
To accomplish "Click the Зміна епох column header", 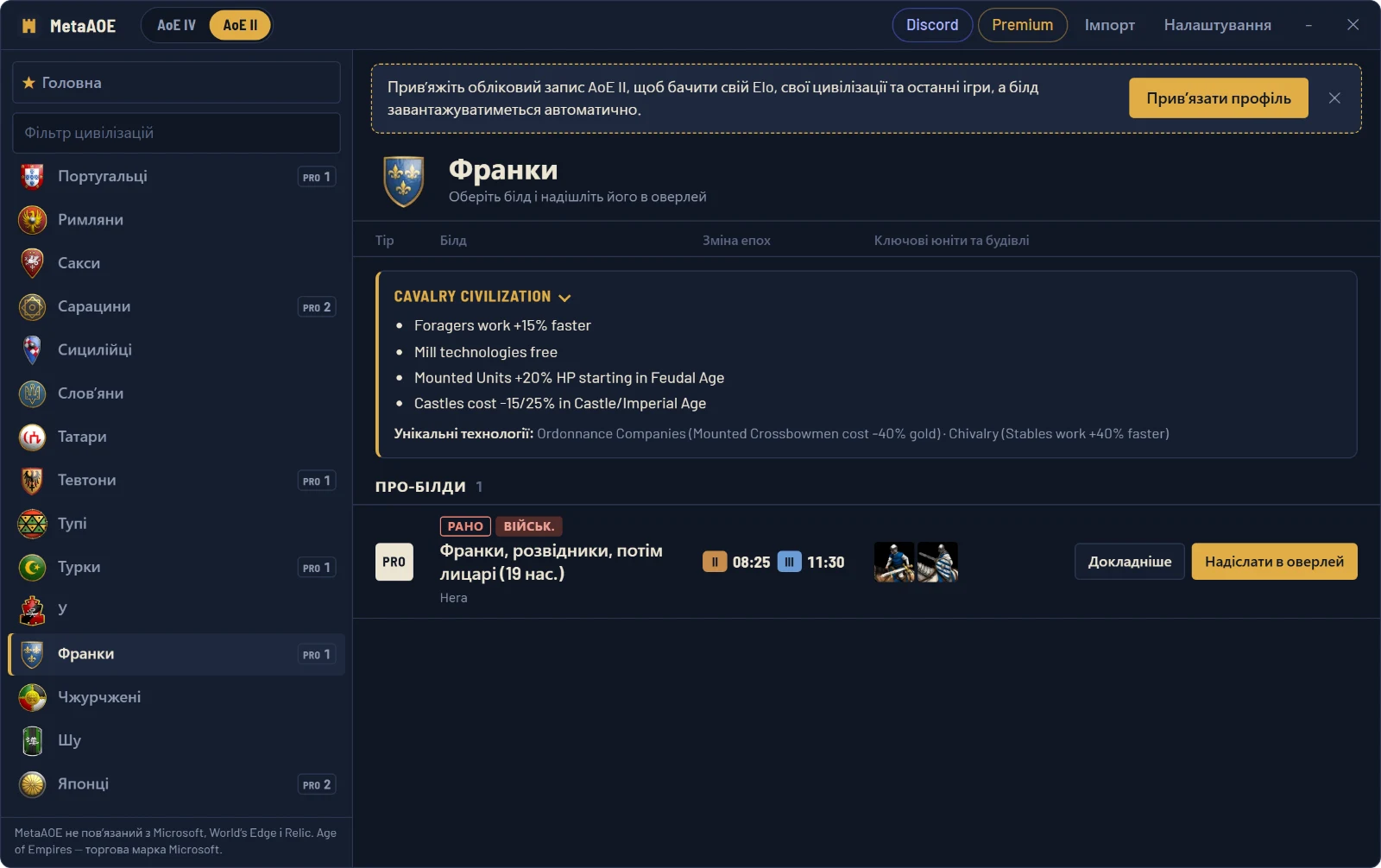I will point(736,241).
